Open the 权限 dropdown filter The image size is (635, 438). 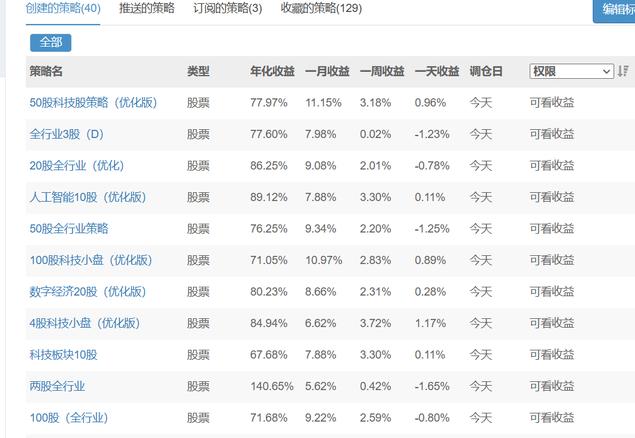571,71
